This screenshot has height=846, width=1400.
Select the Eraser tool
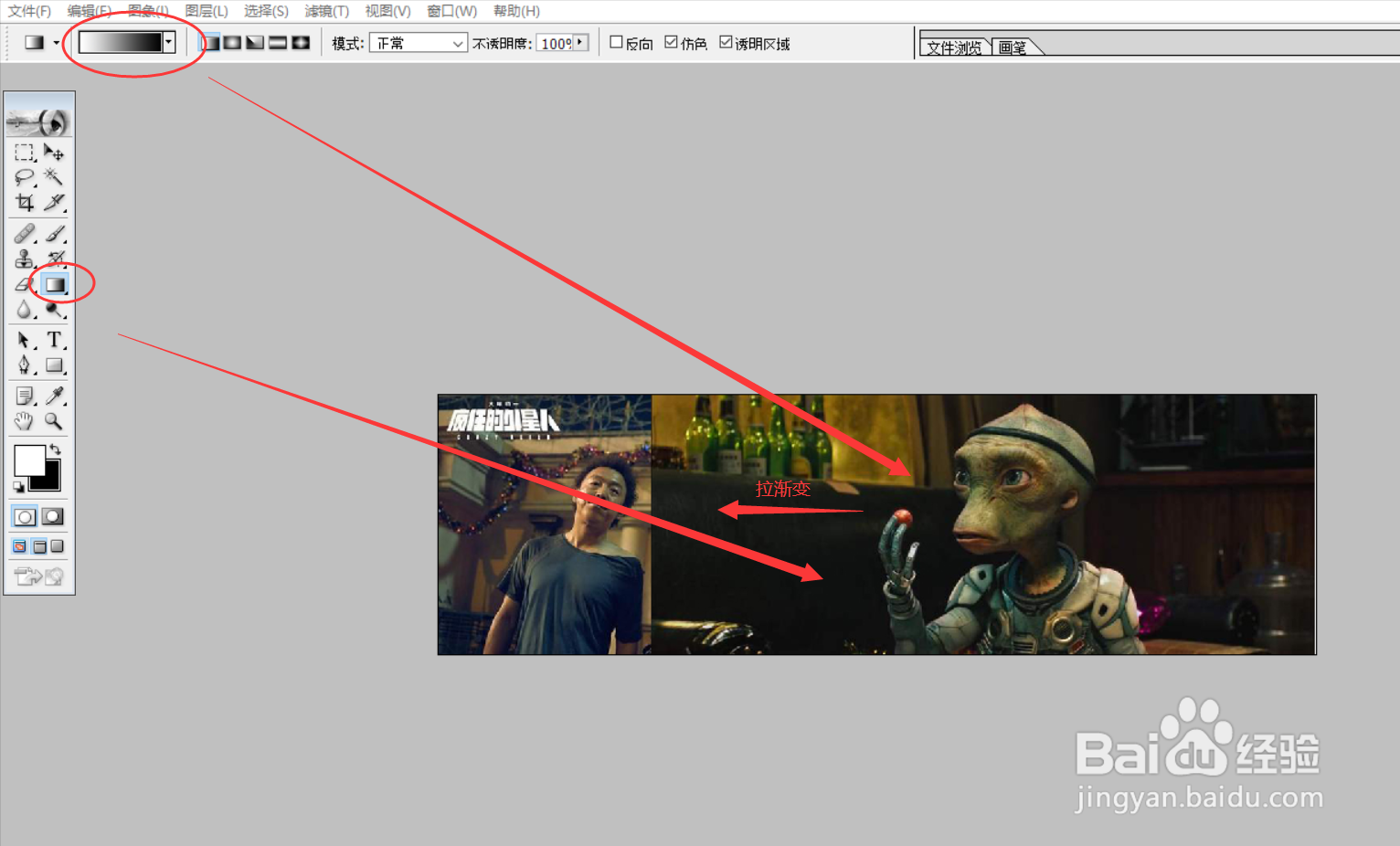pyautogui.click(x=25, y=285)
